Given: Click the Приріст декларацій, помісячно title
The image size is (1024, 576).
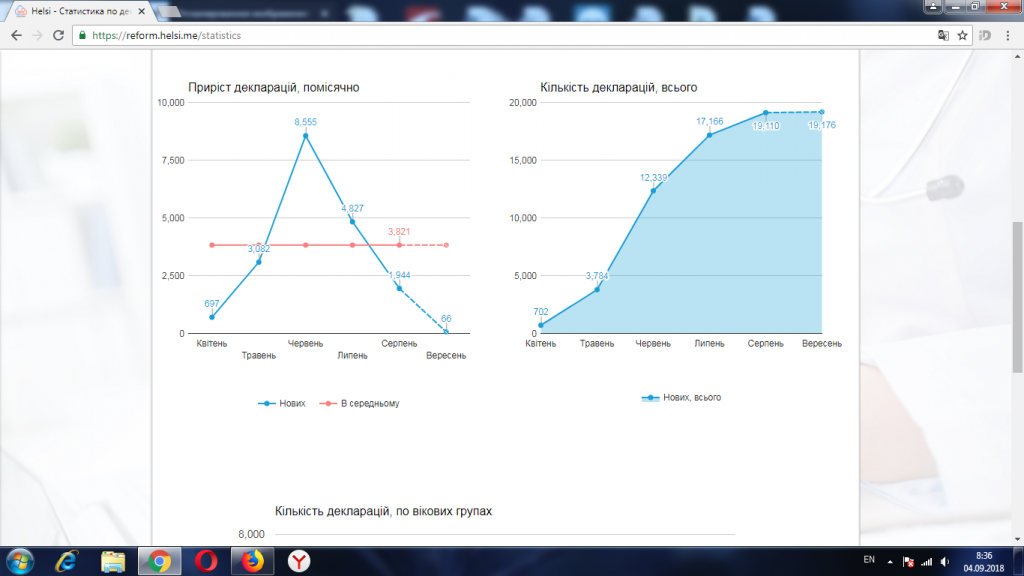Looking at the screenshot, I should click(x=274, y=88).
